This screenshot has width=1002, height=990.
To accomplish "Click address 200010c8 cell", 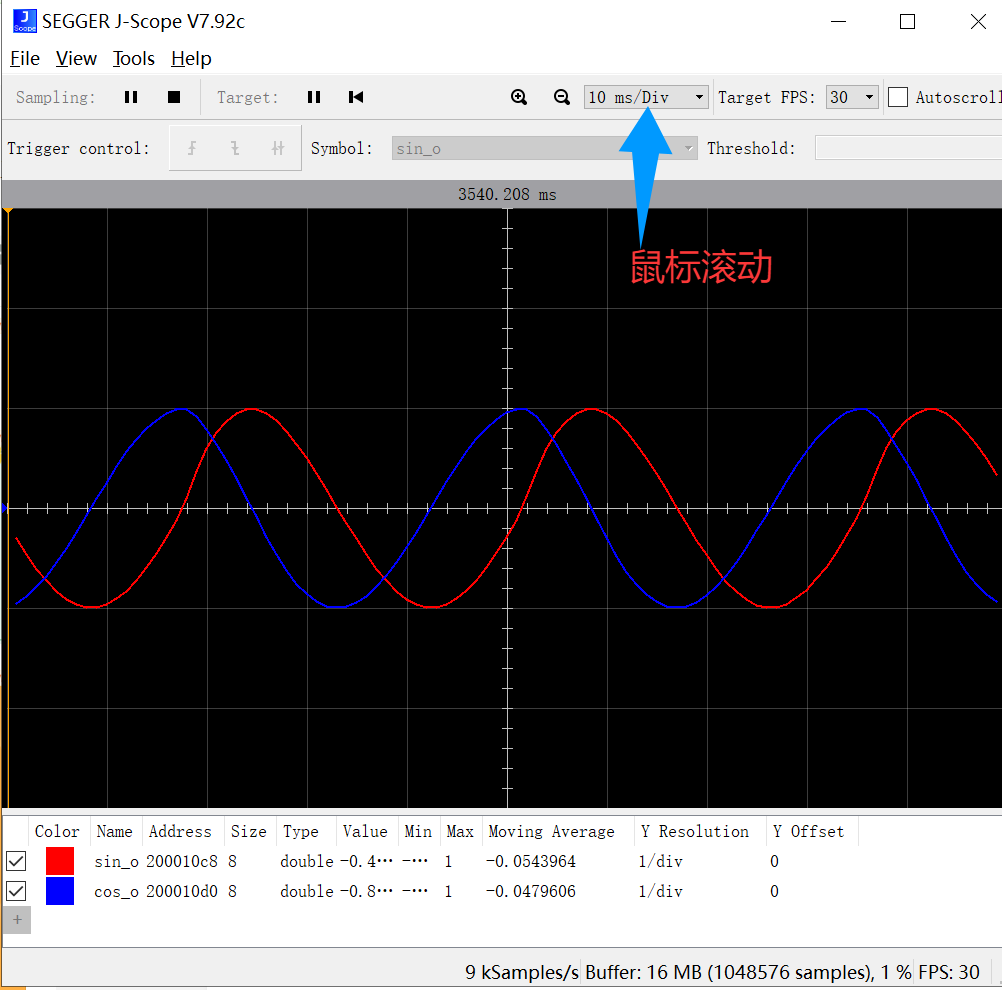I will tap(182, 862).
